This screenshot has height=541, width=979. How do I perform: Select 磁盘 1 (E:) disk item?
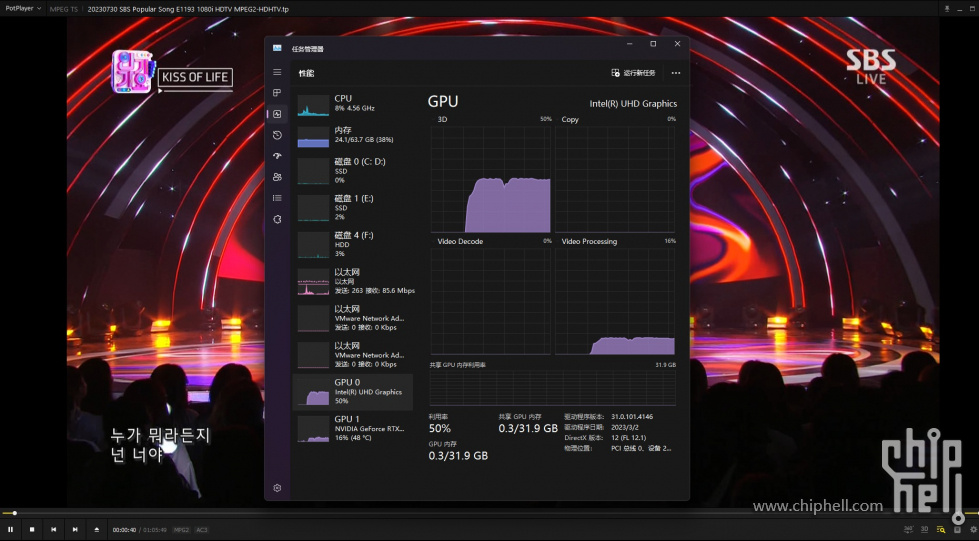tap(353, 207)
